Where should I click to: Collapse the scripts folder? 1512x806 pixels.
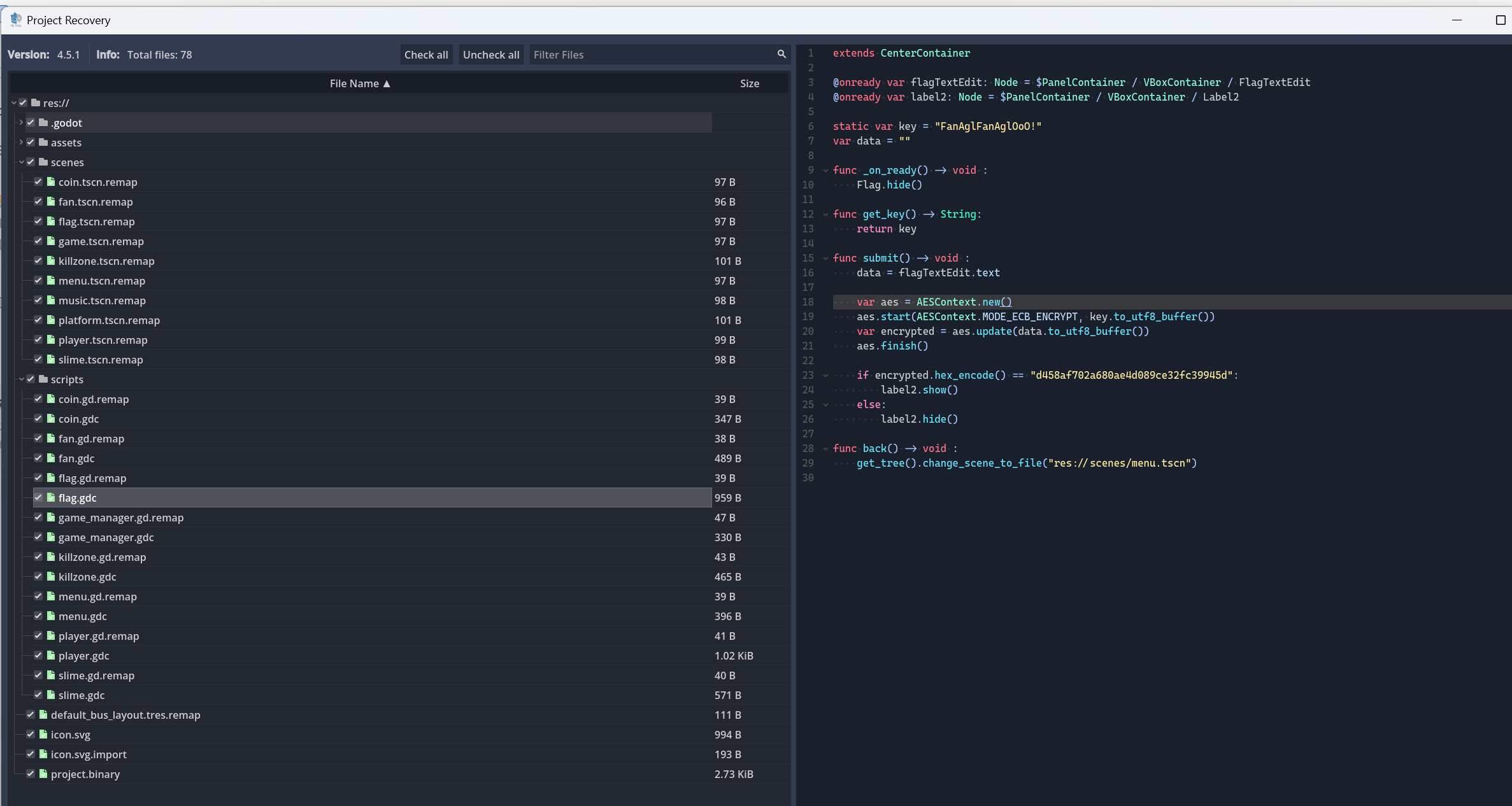click(x=22, y=379)
